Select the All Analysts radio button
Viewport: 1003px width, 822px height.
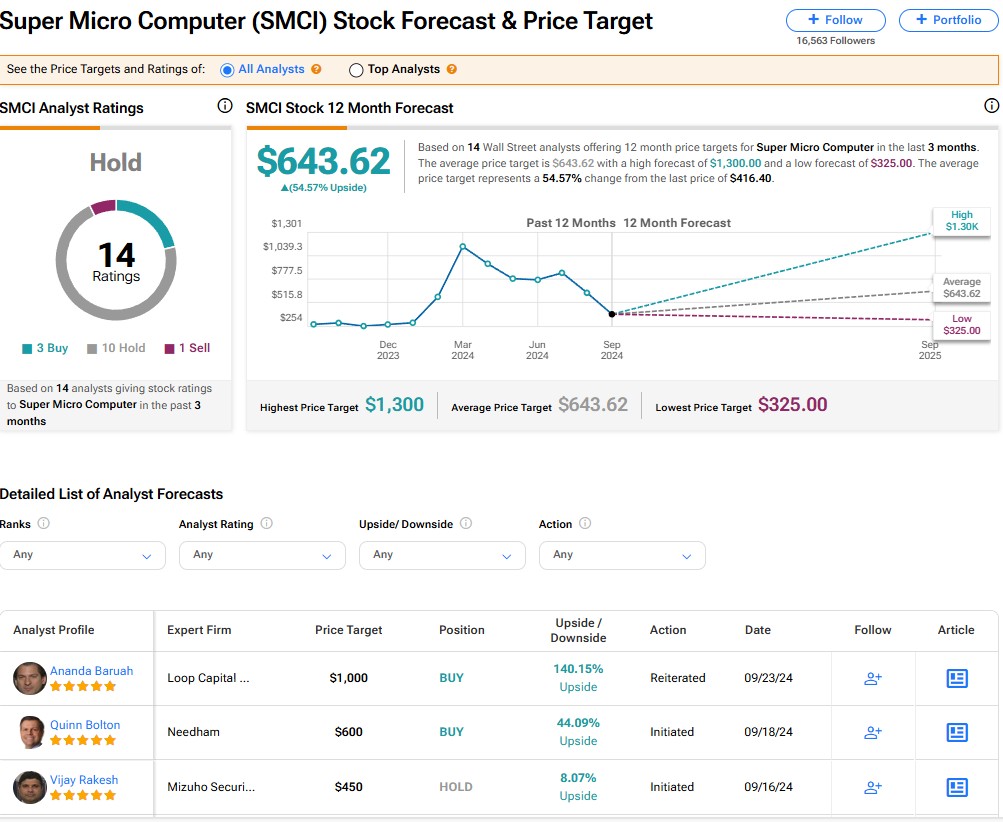[228, 70]
